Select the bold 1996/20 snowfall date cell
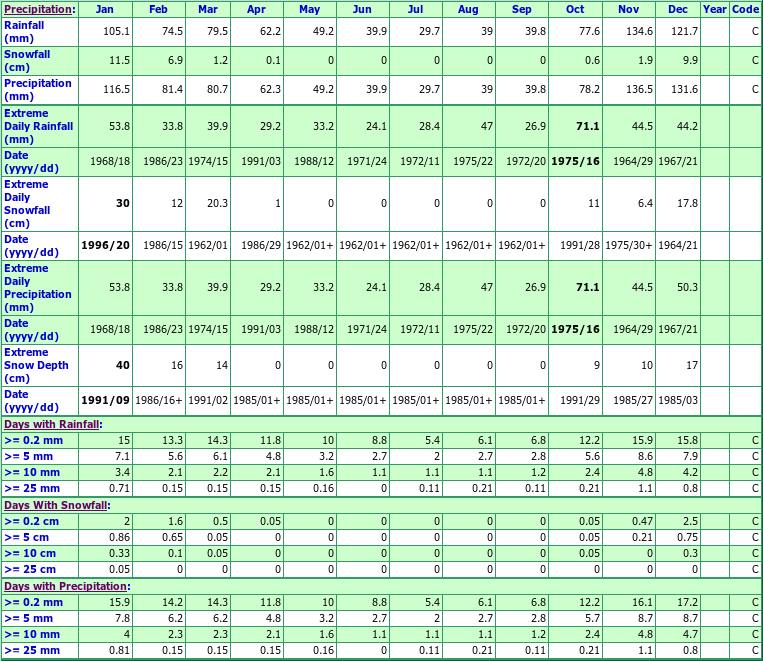 (105, 246)
